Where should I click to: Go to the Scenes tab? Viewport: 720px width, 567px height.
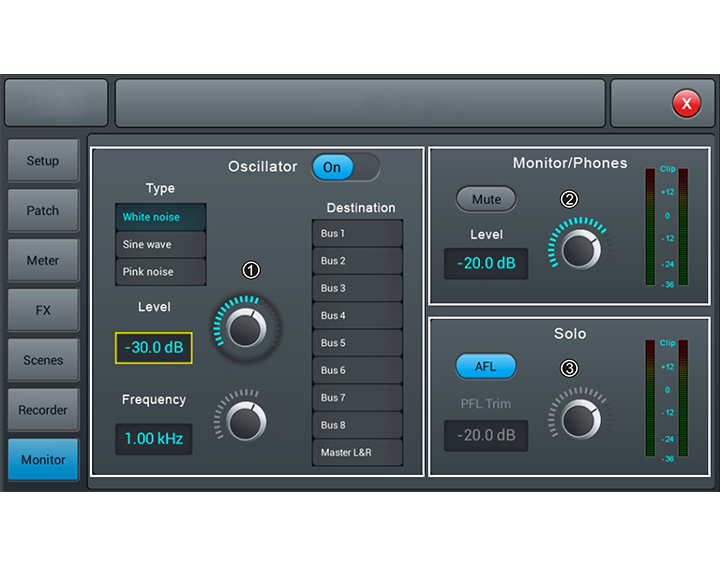tap(43, 360)
